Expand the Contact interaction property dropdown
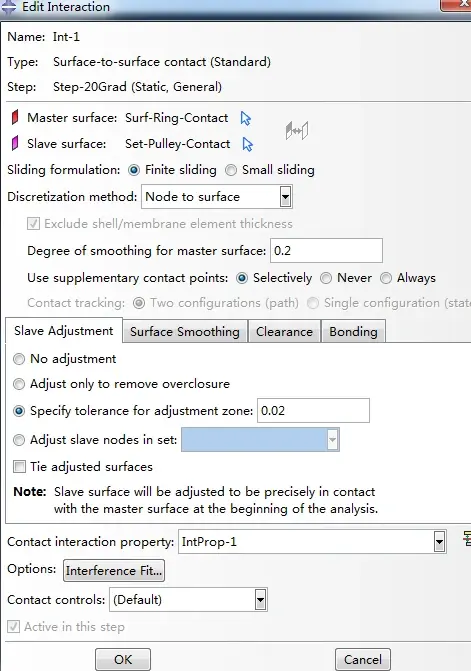Screen dimensions: 471x671 (439, 542)
